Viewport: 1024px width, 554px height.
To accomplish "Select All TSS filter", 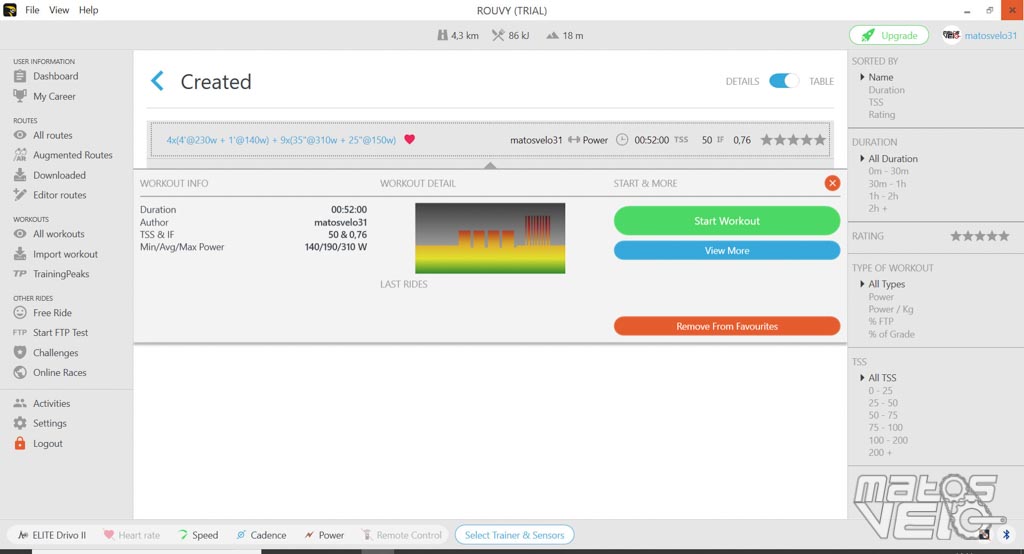I will pyautogui.click(x=882, y=378).
